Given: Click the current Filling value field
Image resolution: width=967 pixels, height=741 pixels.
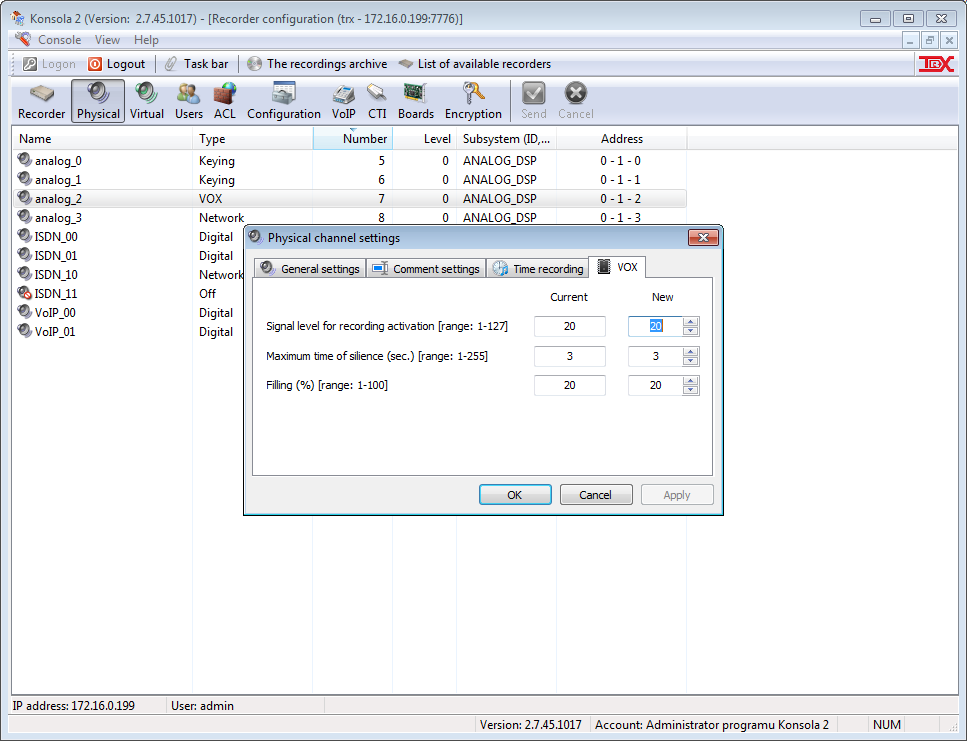Looking at the screenshot, I should [570, 385].
